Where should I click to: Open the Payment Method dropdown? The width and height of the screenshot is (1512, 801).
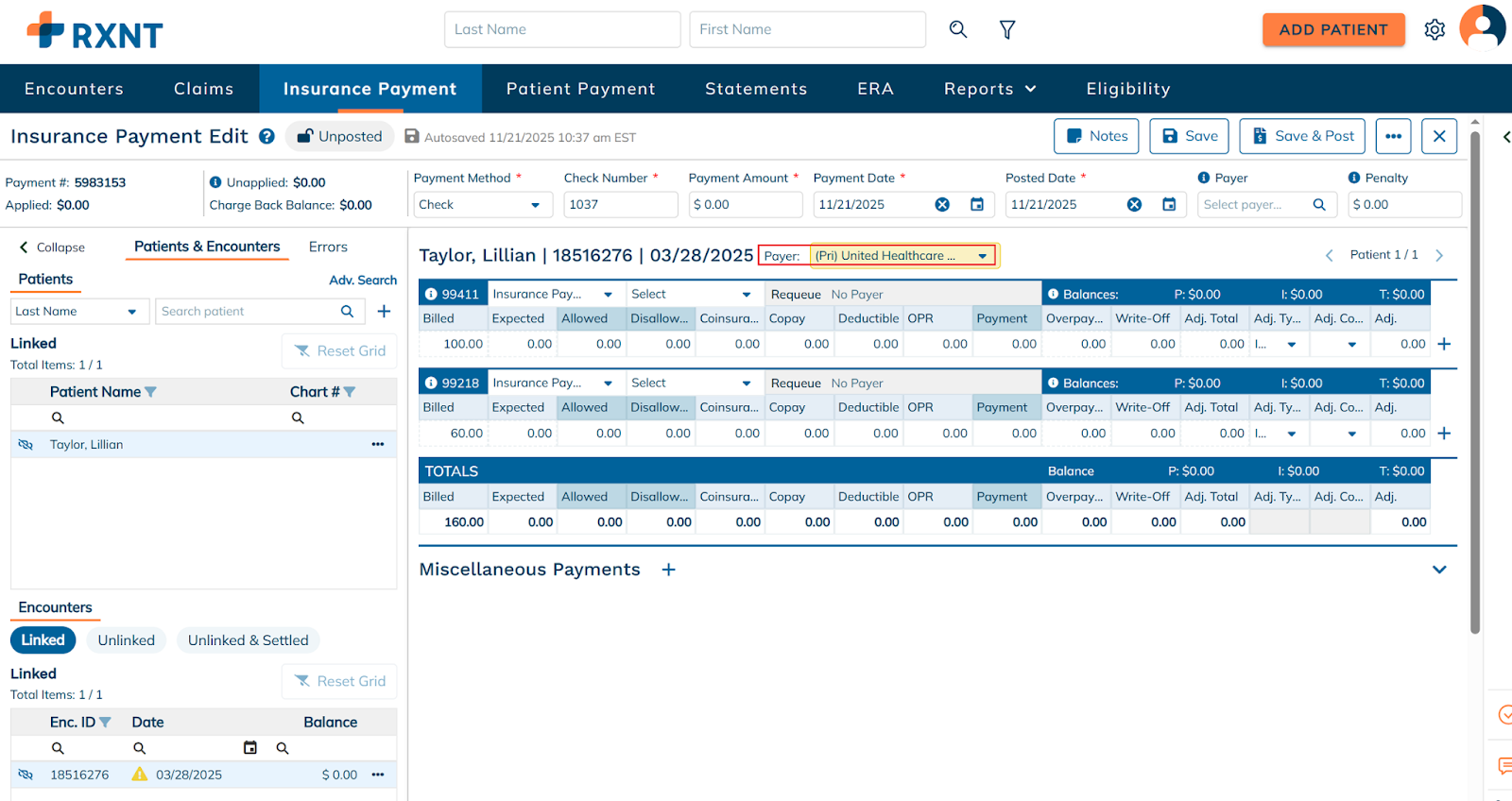click(x=480, y=204)
